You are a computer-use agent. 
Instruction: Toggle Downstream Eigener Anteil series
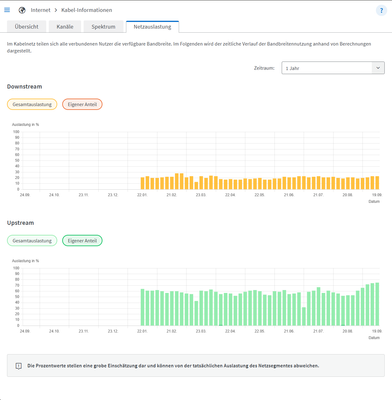[82, 104]
